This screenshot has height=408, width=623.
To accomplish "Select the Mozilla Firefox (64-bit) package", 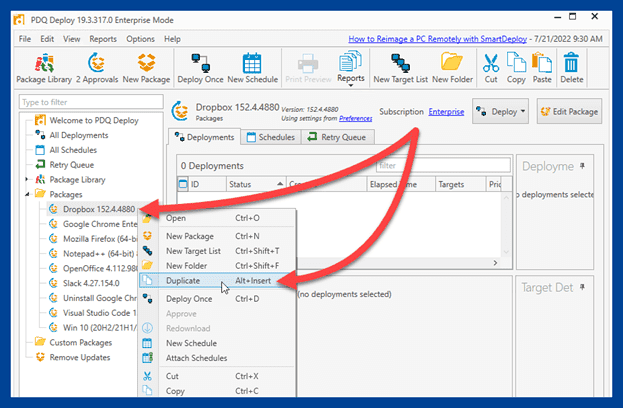I will point(93,239).
